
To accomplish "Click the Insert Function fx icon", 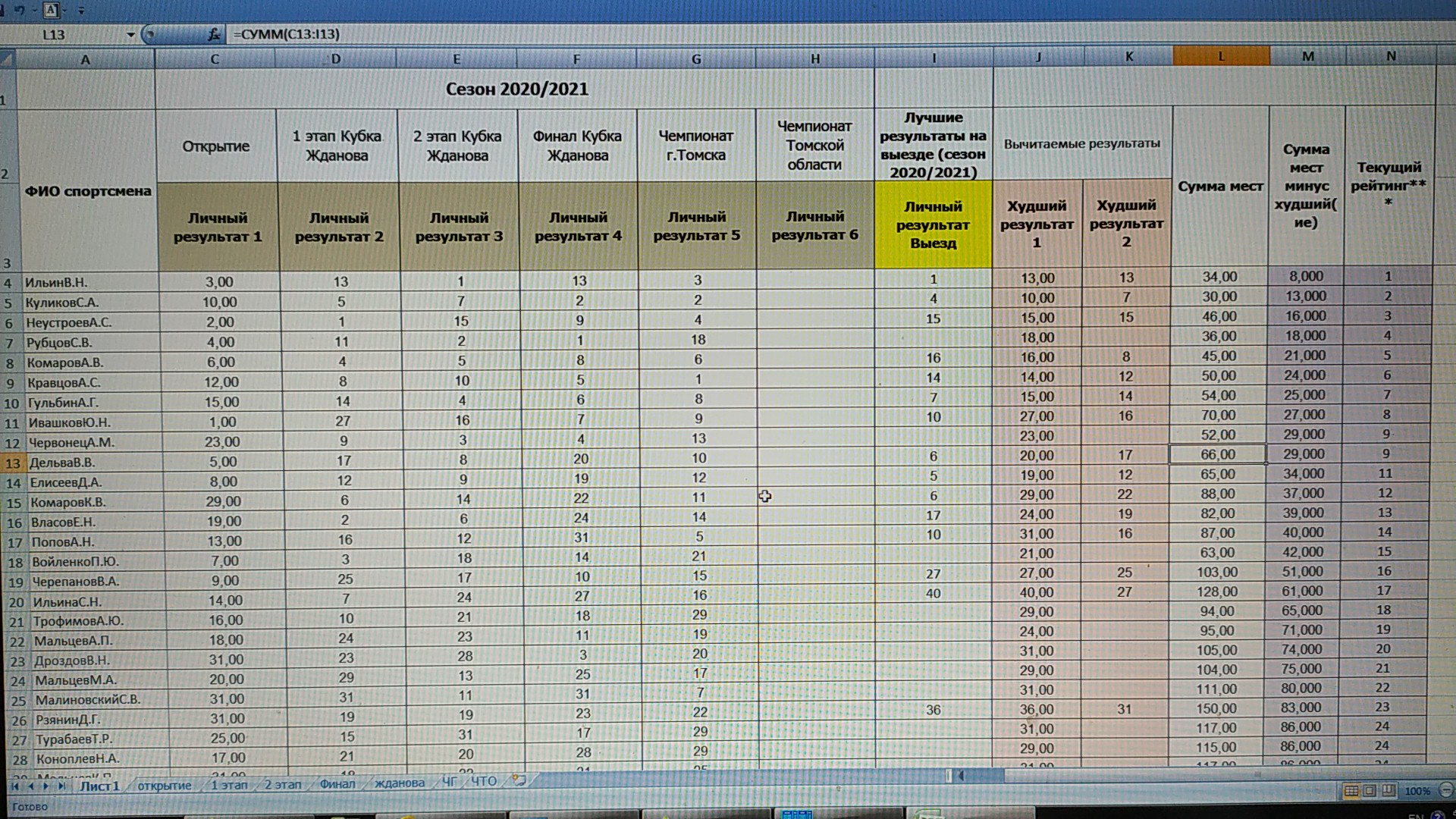I will (x=214, y=34).
